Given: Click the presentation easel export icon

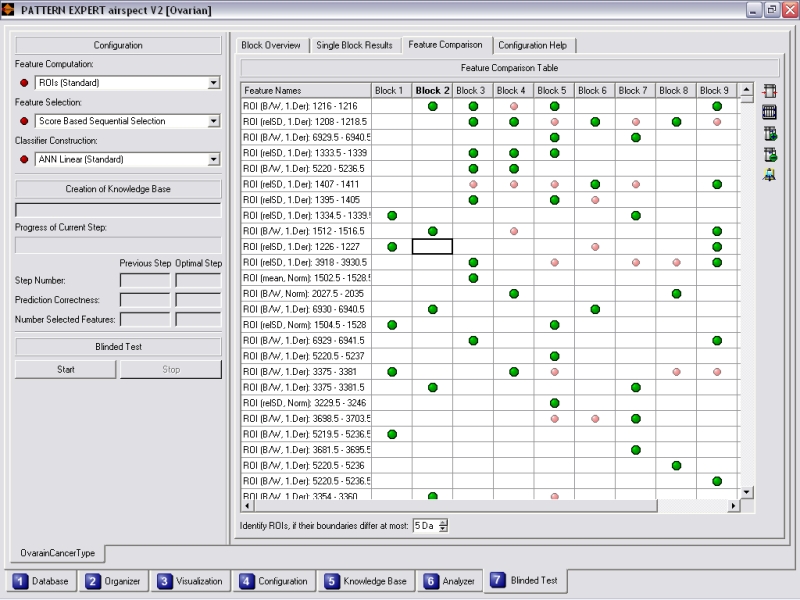Looking at the screenshot, I should coord(769,175).
